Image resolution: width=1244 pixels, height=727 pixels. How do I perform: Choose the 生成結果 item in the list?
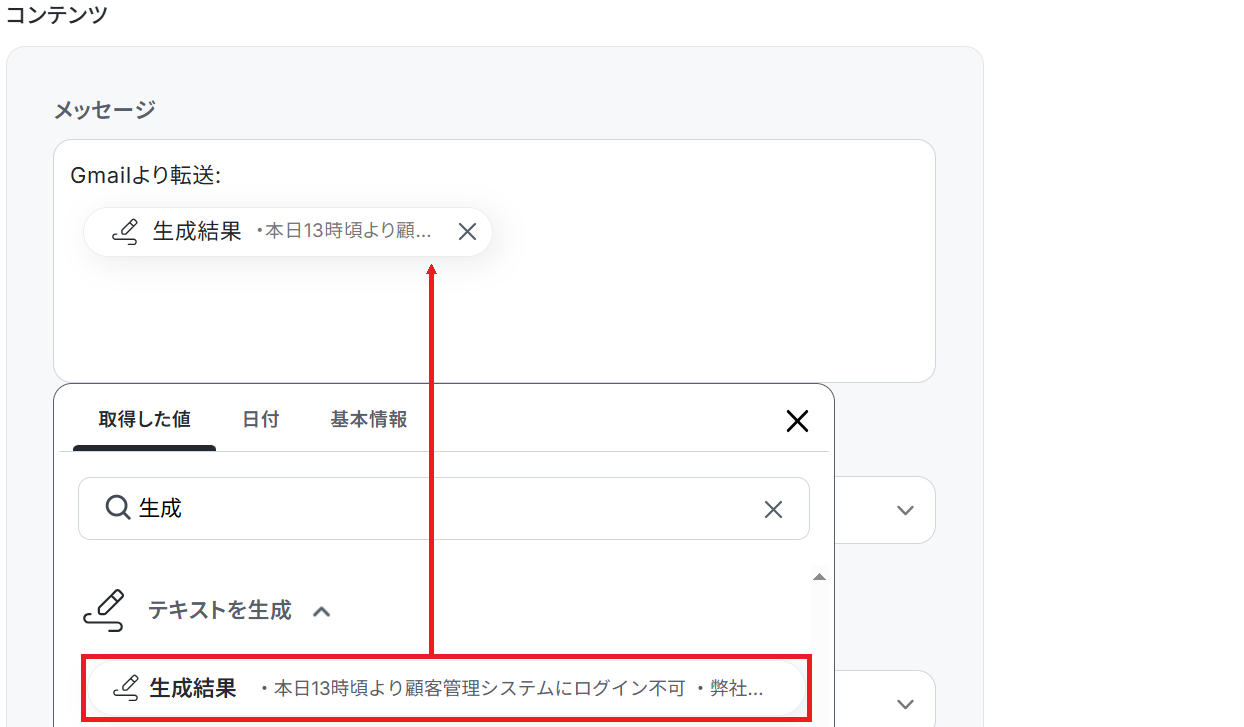pyautogui.click(x=446, y=688)
